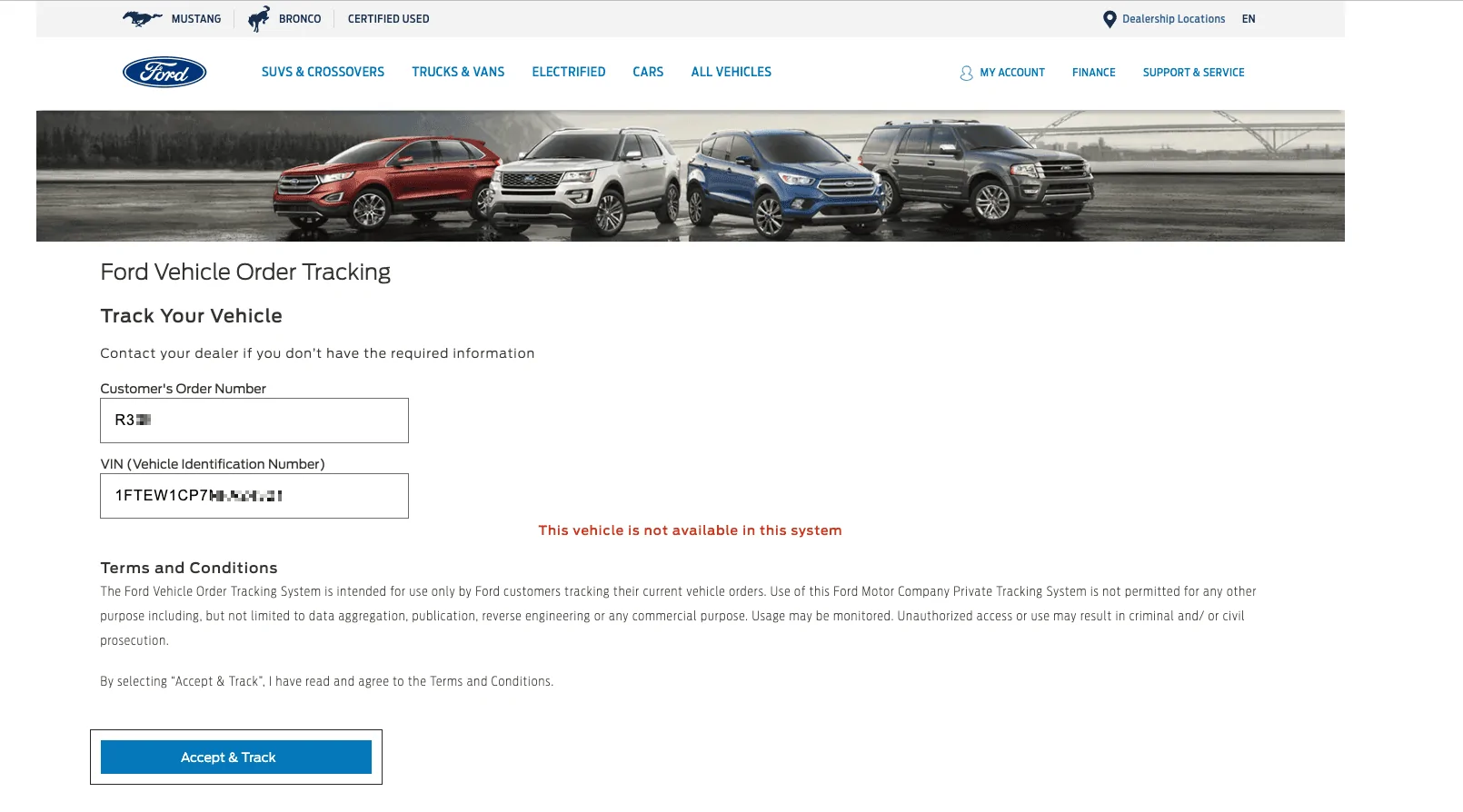This screenshot has height=812, width=1463.
Task: Open Dealership Locations link
Action: [1173, 19]
